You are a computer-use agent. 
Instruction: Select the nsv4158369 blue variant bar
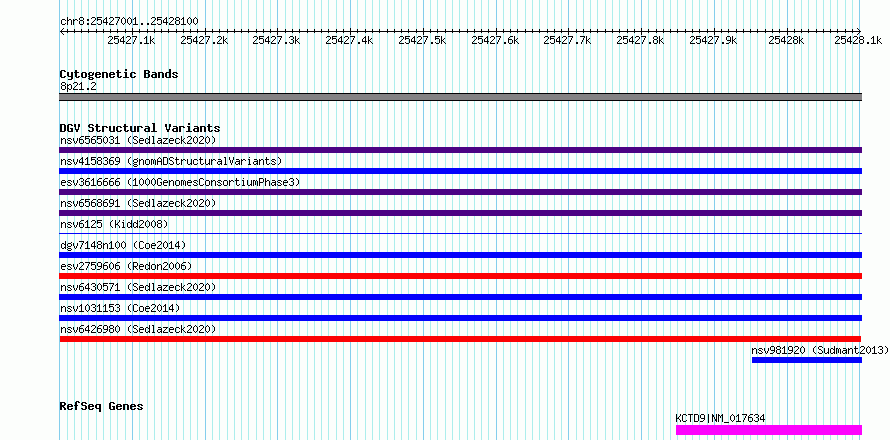(x=461, y=171)
